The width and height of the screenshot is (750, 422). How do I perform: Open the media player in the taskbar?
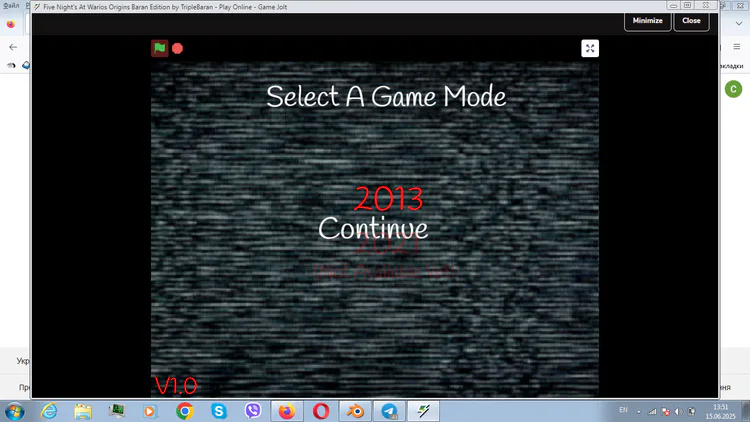150,411
